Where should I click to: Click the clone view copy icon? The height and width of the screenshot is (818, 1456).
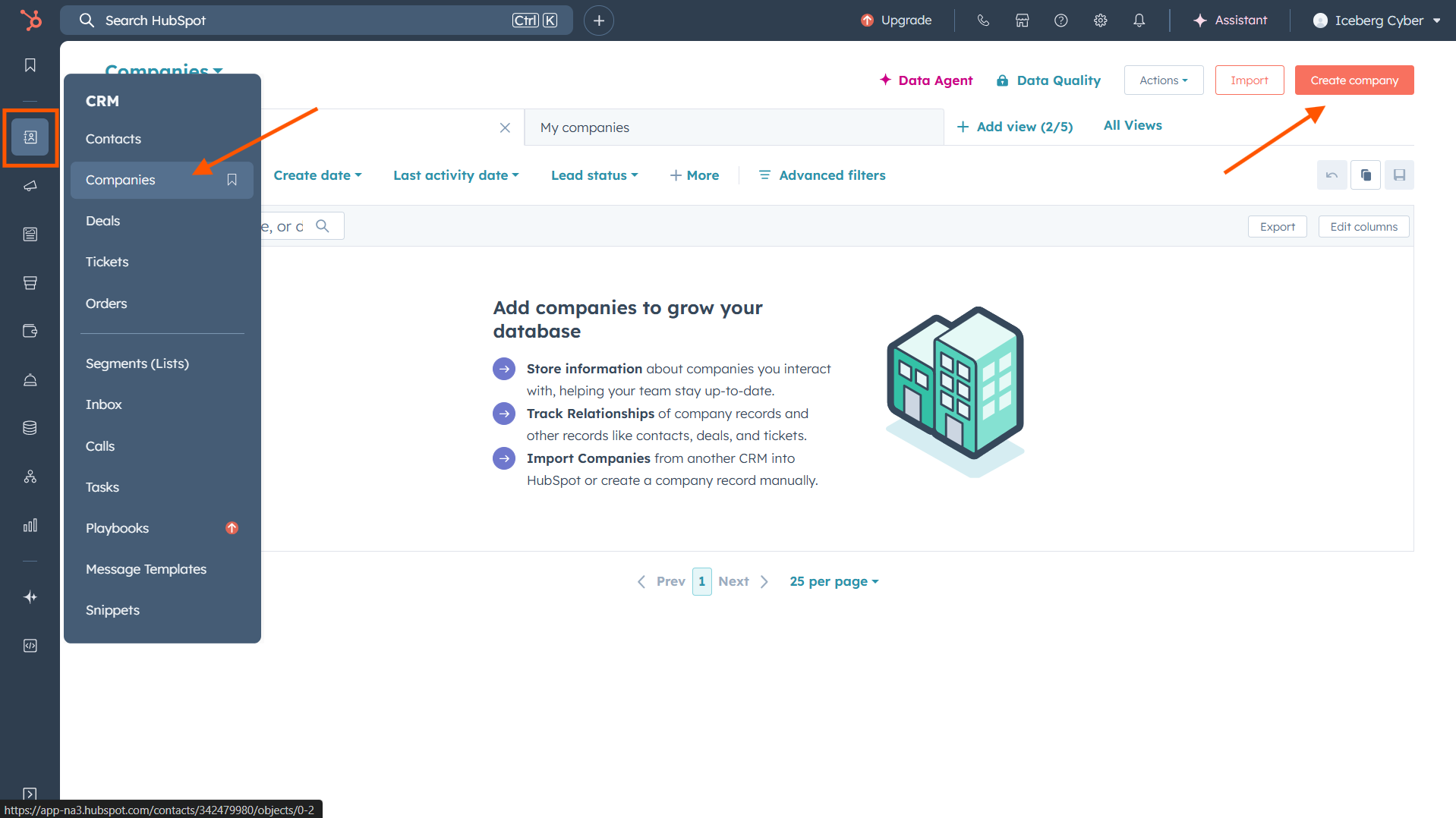[x=1366, y=175]
